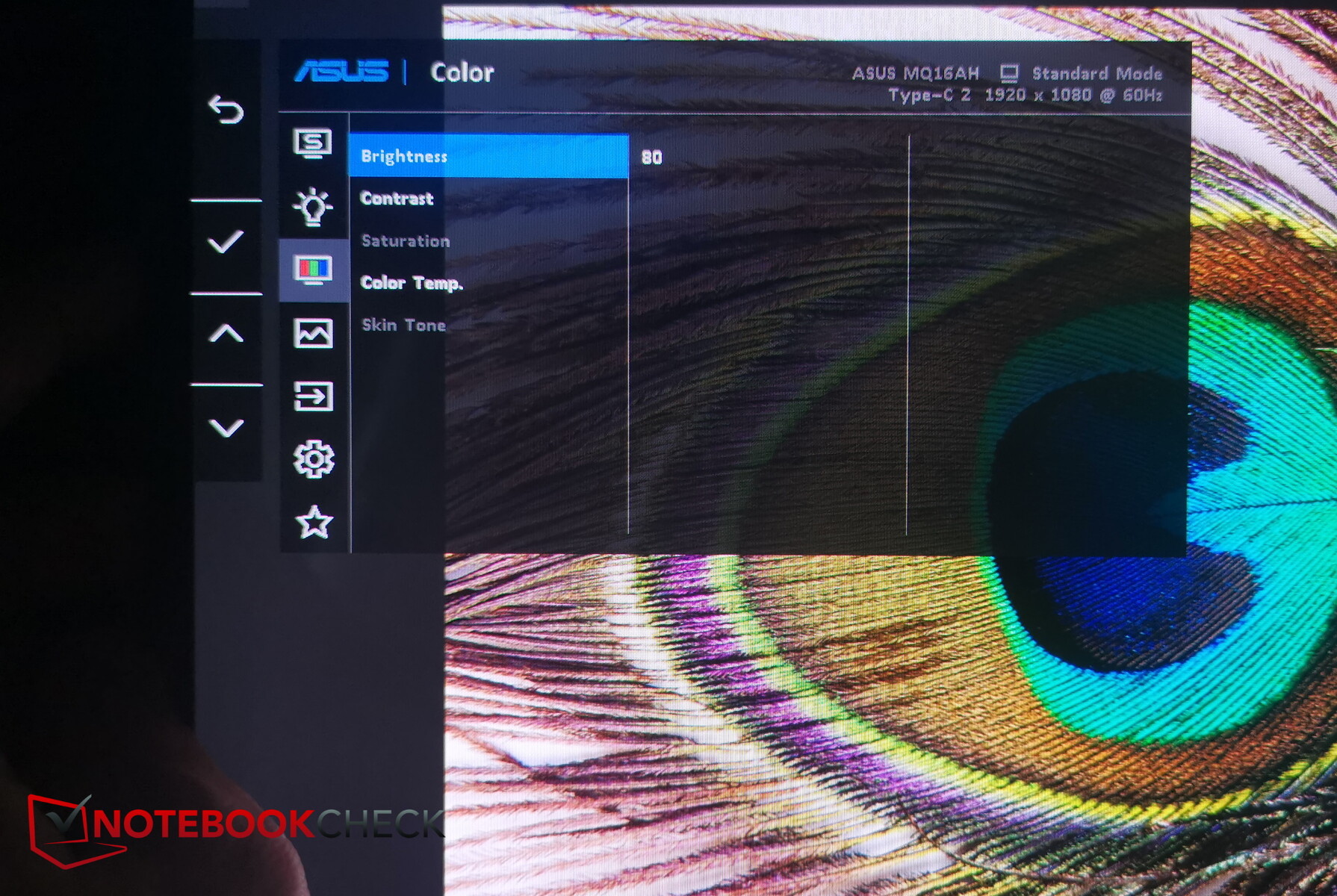This screenshot has height=896, width=1337.
Task: Click the Type-C 2 input label
Action: [929, 96]
